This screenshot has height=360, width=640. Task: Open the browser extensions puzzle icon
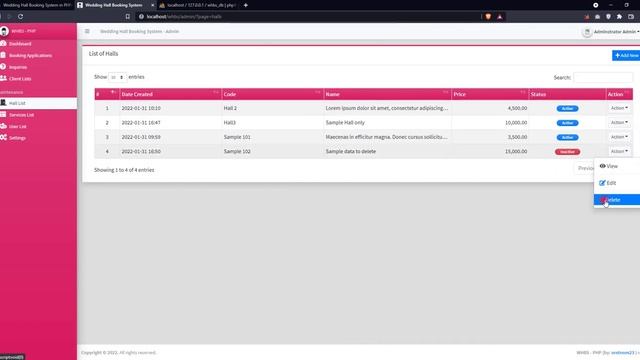(x=620, y=17)
